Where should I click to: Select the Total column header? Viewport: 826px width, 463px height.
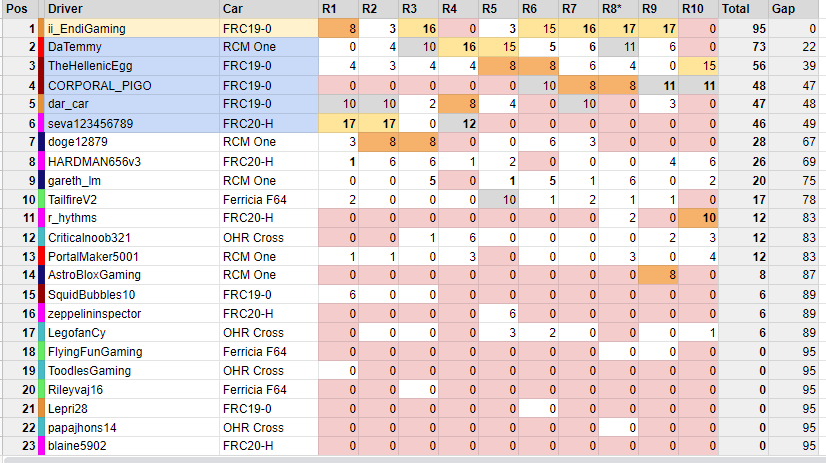pyautogui.click(x=736, y=9)
